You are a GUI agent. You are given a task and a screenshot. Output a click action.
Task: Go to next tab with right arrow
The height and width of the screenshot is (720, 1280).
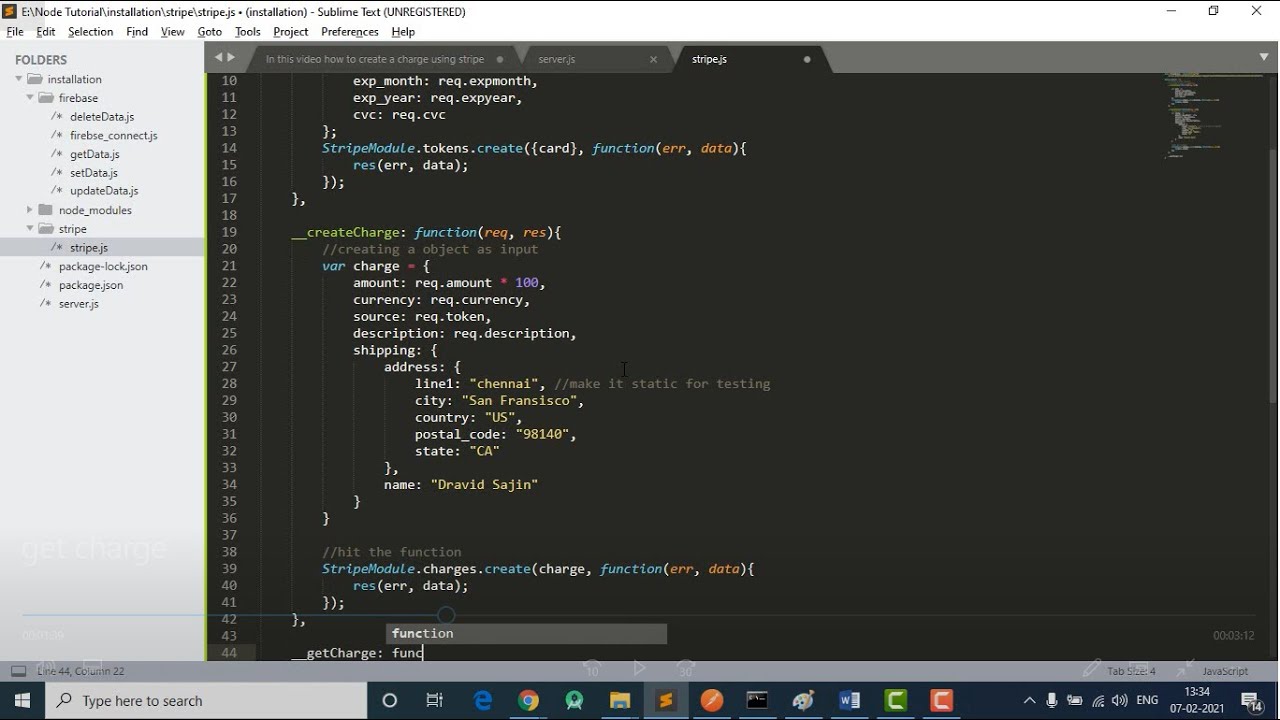(232, 58)
